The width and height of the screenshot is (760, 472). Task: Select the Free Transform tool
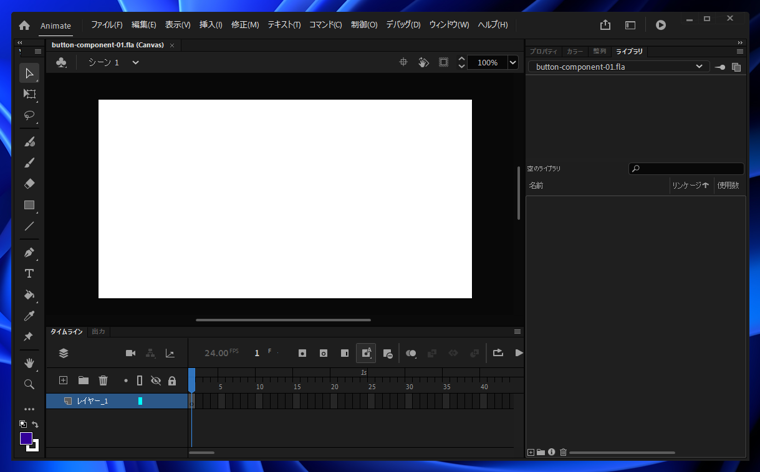[29, 94]
